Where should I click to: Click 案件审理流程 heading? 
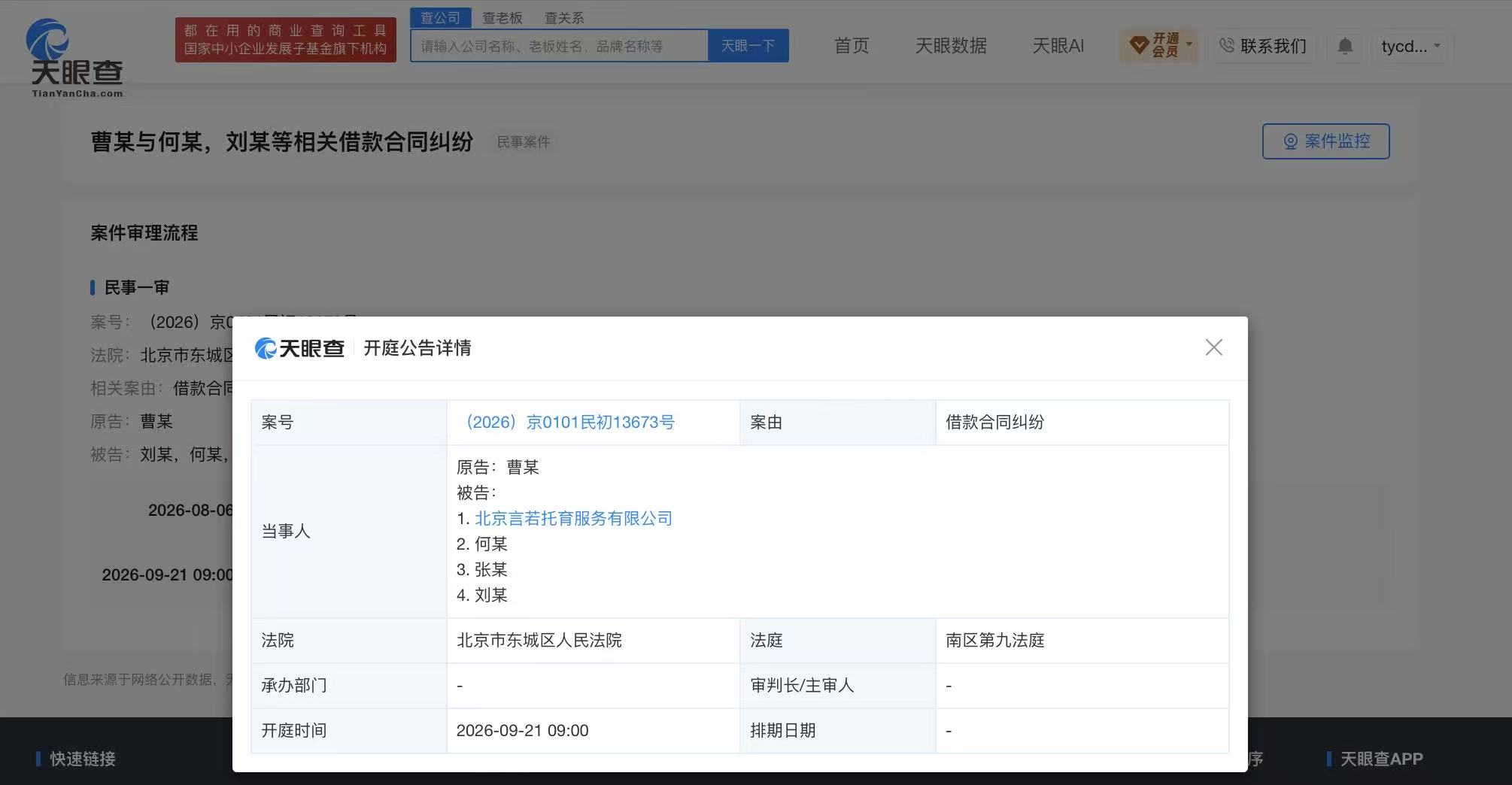(144, 233)
